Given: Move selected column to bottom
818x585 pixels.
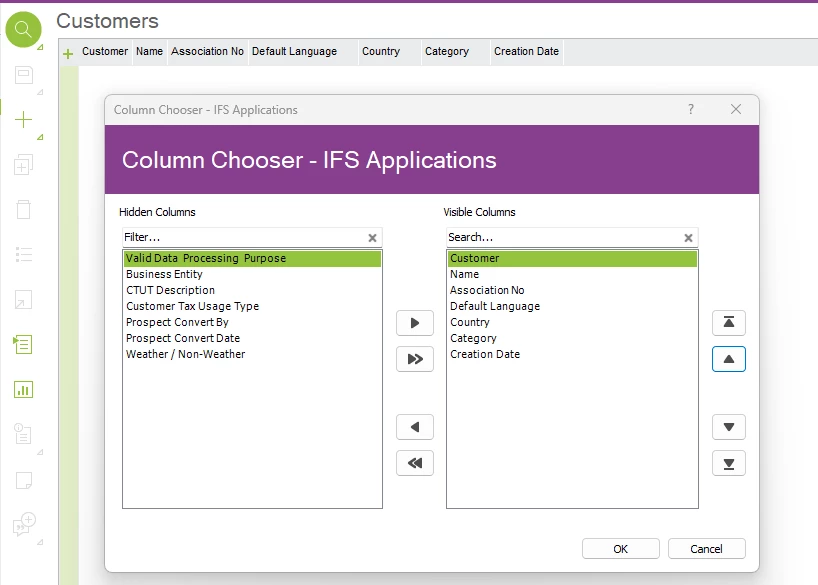Looking at the screenshot, I should coord(728,463).
